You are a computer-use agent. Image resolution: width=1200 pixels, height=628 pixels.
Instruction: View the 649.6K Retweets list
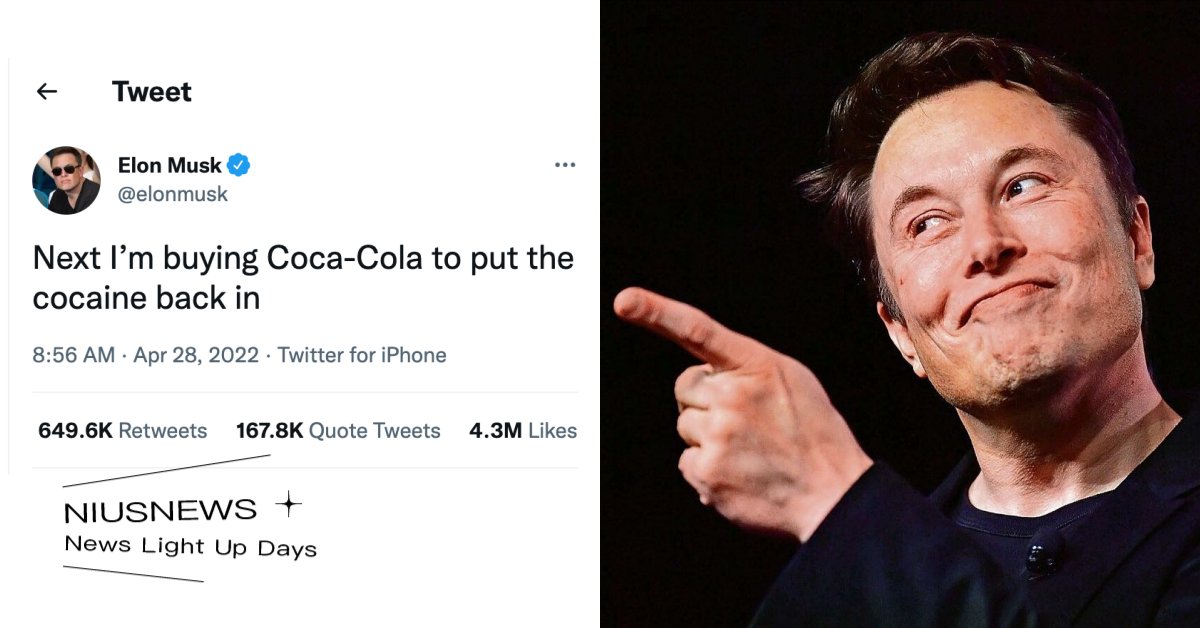coord(122,431)
